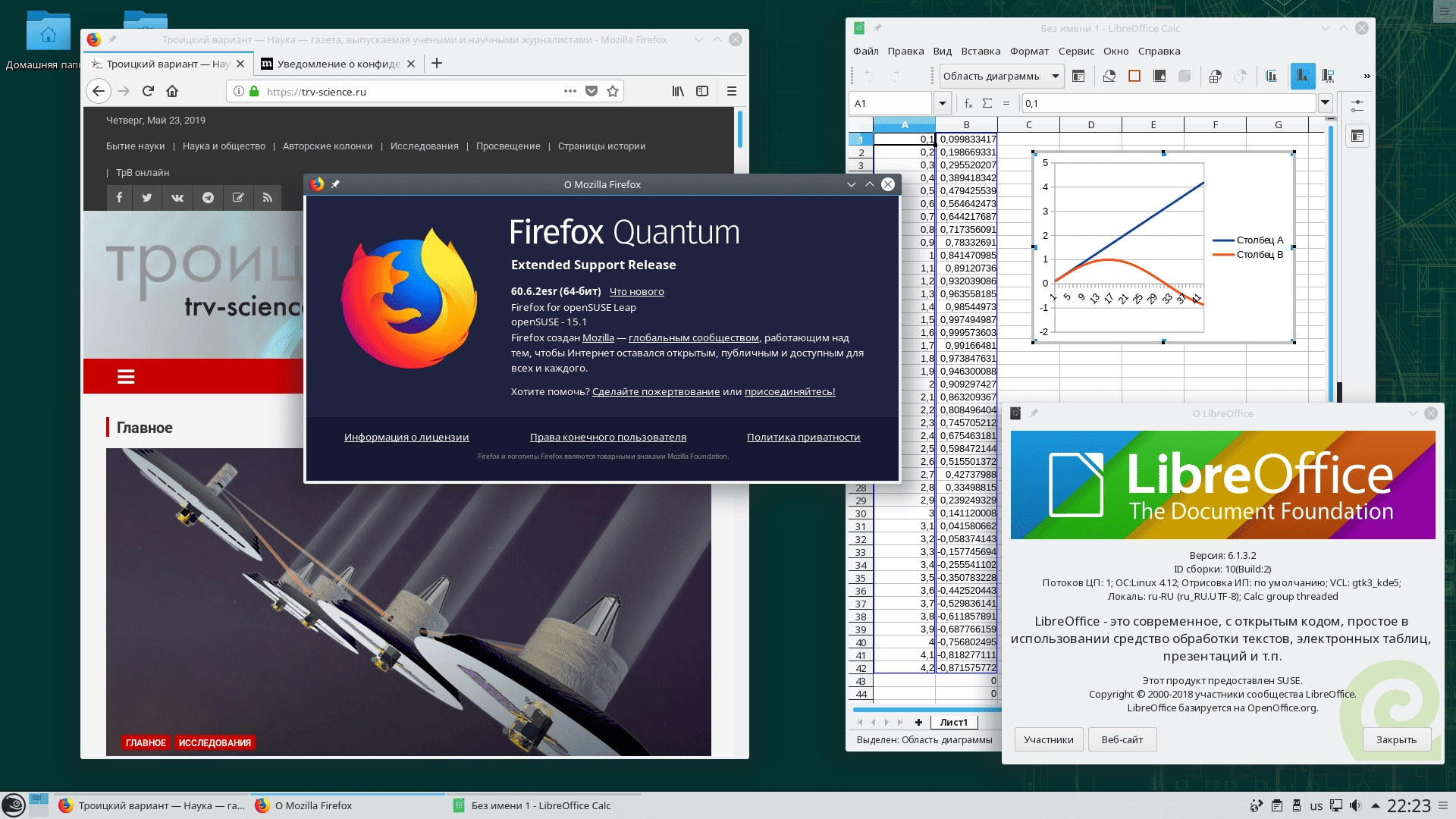
Task: Open page actions three-dot menu
Action: pyautogui.click(x=570, y=91)
